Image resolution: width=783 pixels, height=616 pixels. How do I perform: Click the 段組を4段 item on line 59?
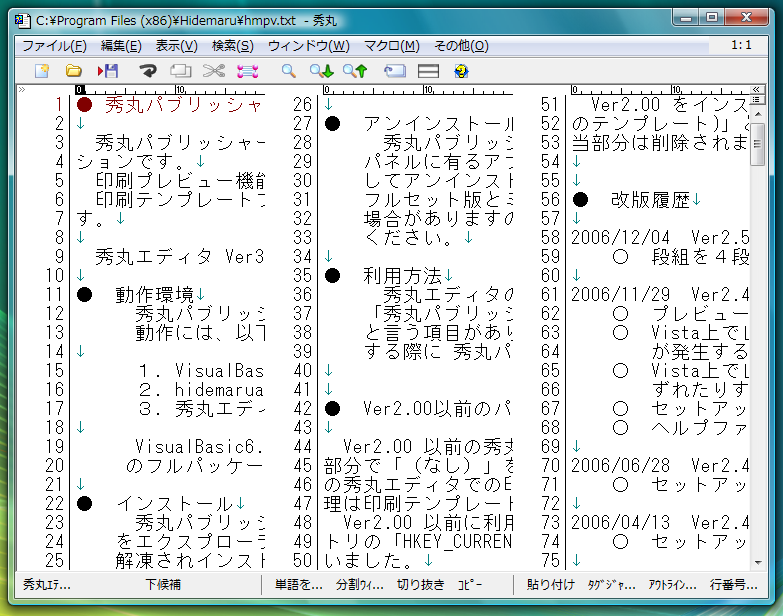point(700,257)
